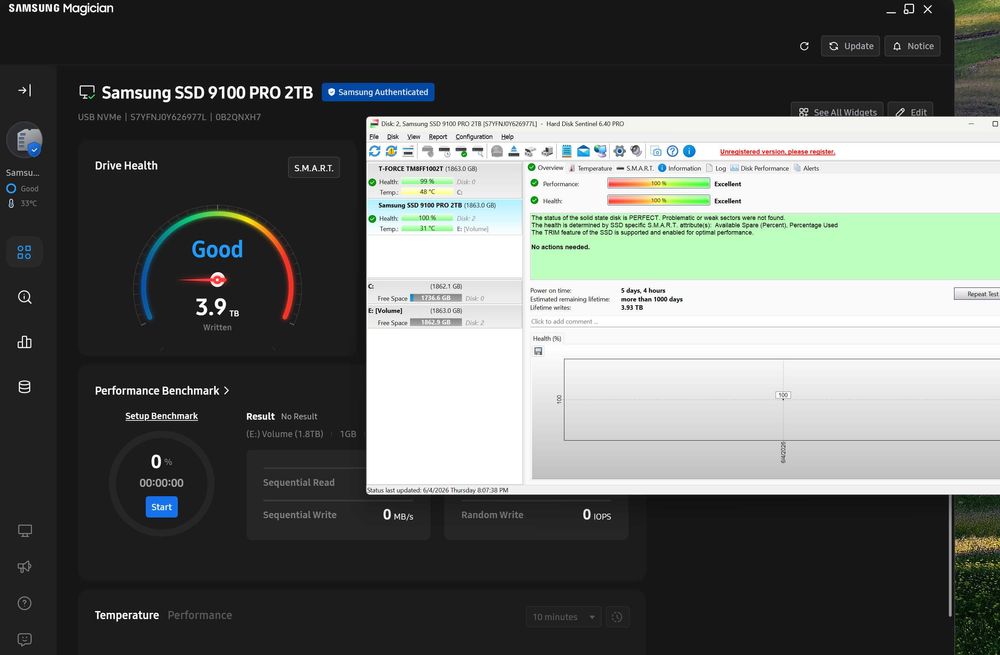Open the dashboard grid icon in the Magician sidebar
This screenshot has height=655, width=1000.
(x=24, y=253)
